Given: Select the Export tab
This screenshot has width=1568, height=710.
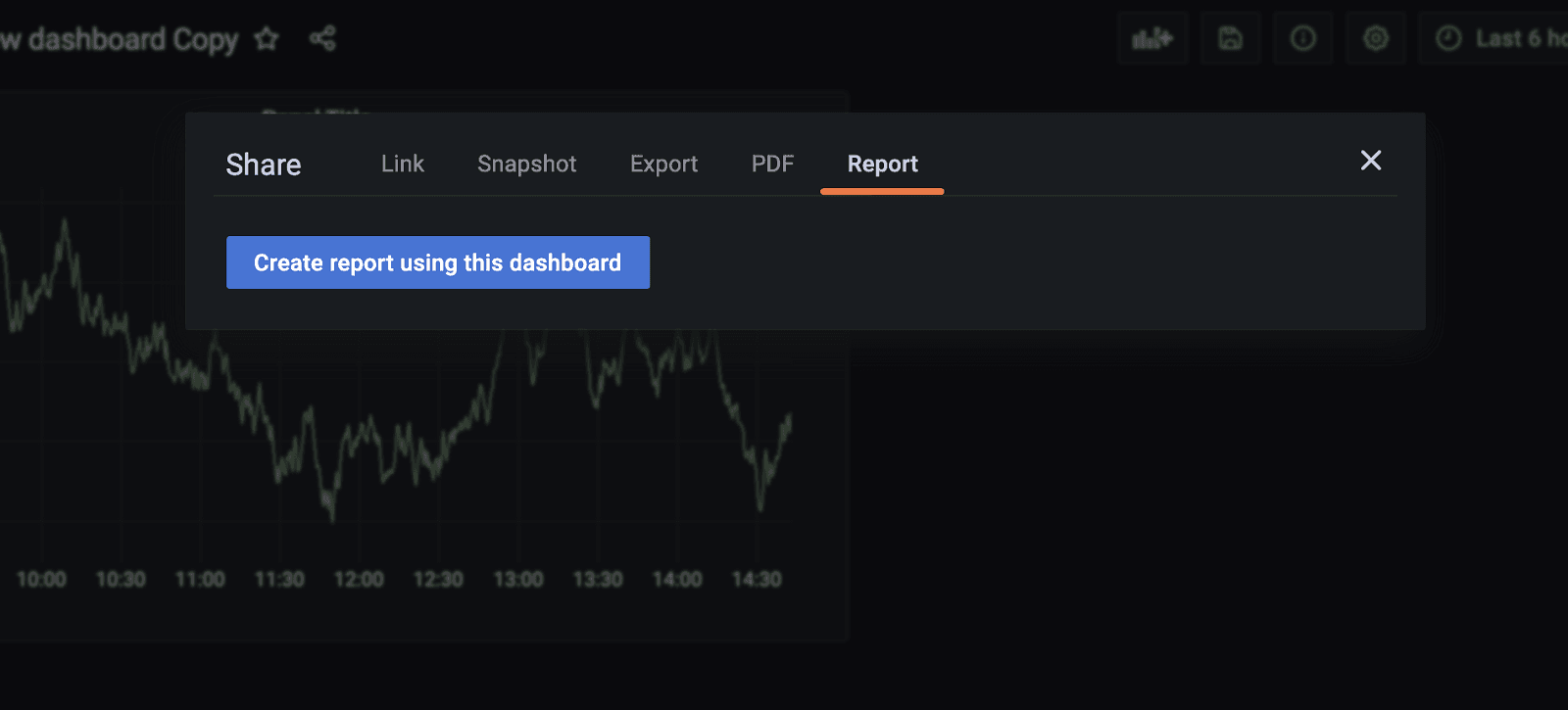Looking at the screenshot, I should [663, 164].
